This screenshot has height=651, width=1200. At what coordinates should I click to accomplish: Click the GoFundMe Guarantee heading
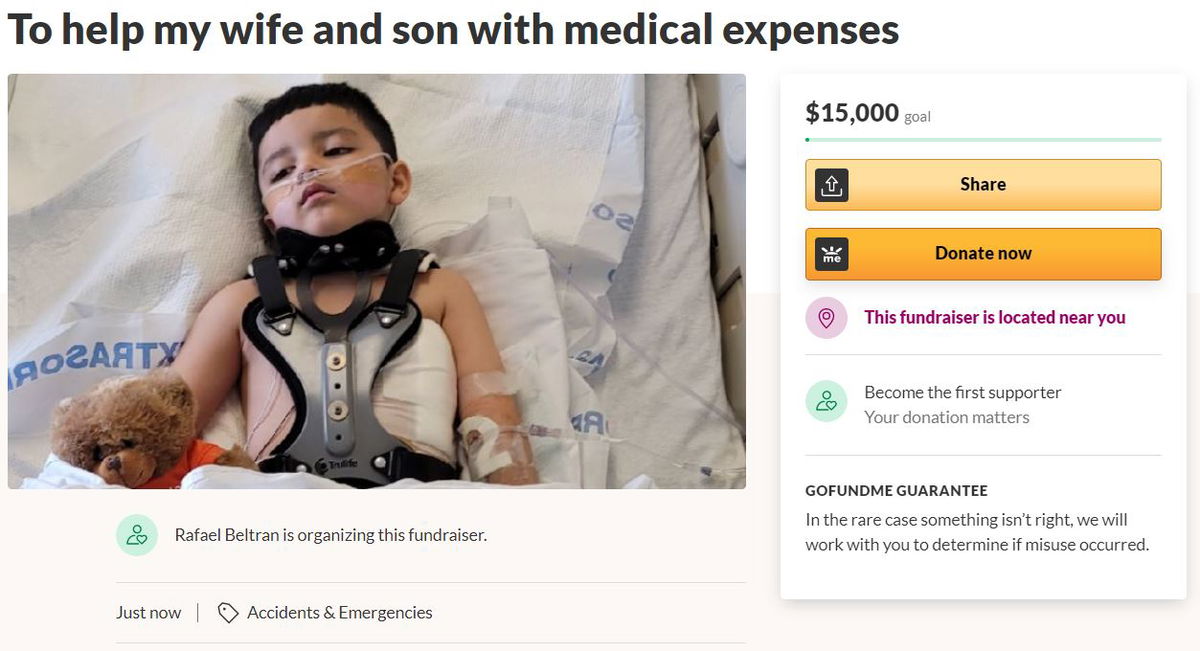click(x=896, y=491)
